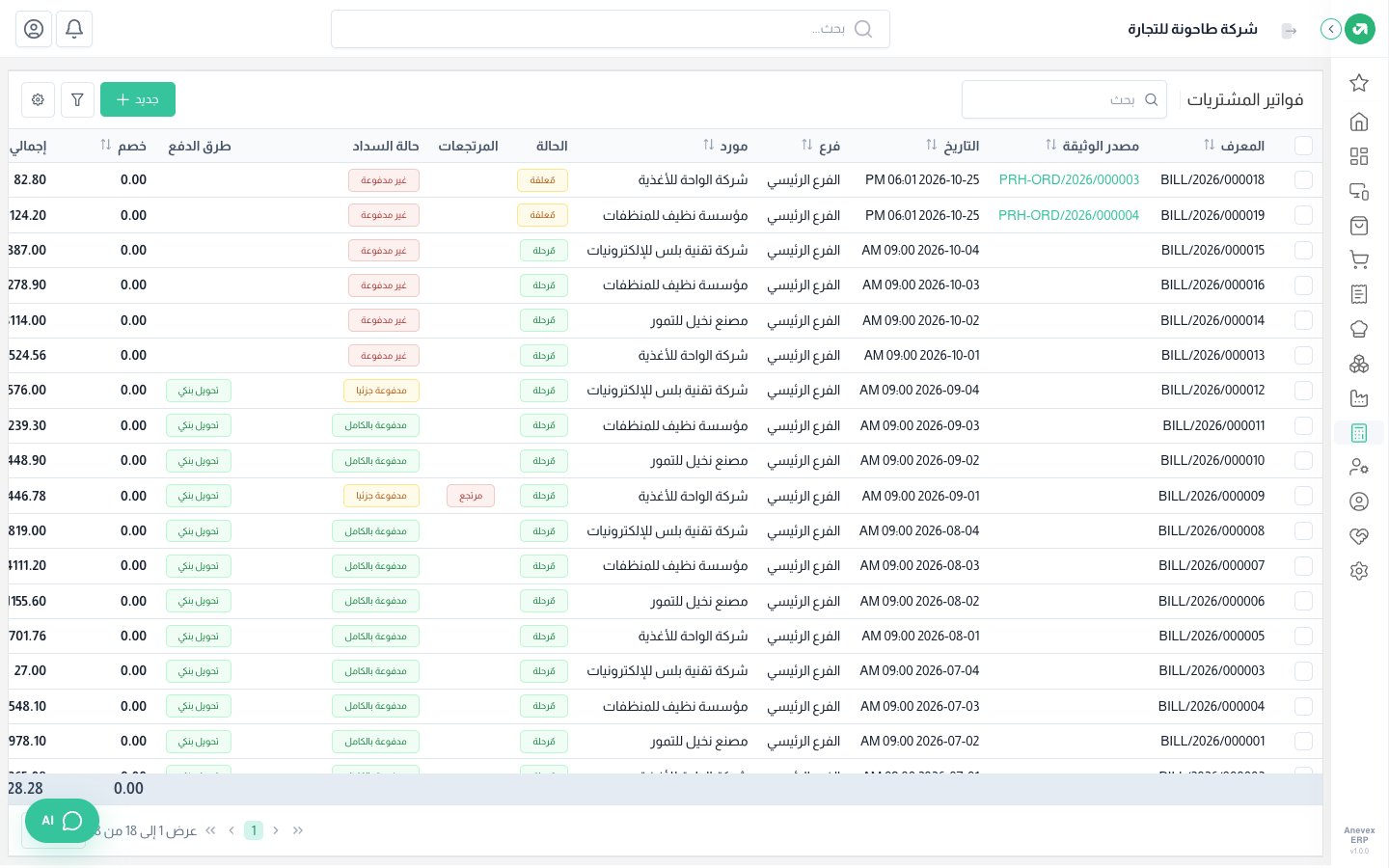
Task: Focus the global search field at top
Action: 611,29
